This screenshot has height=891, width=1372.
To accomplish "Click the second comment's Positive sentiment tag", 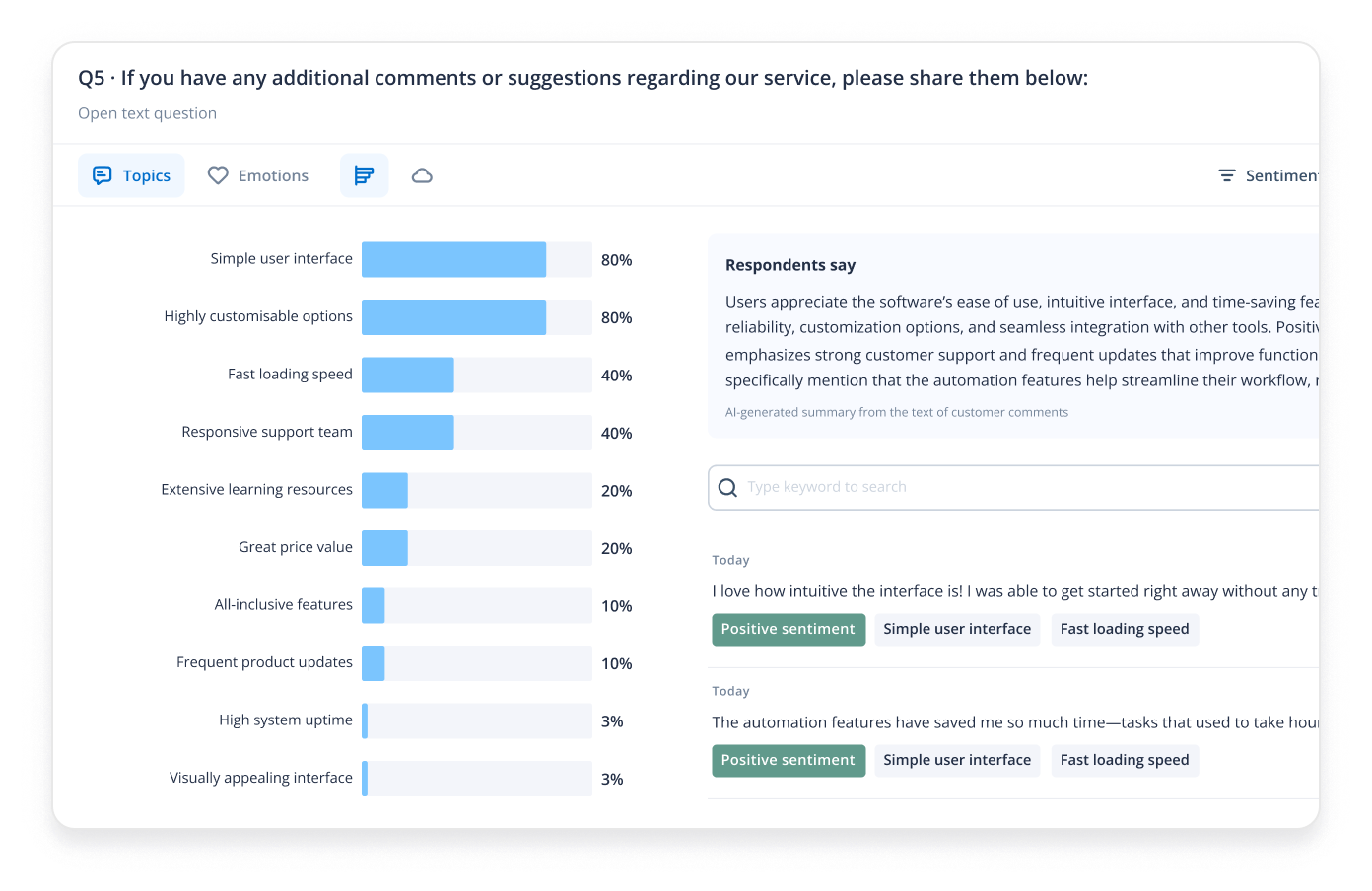I will click(x=789, y=761).
